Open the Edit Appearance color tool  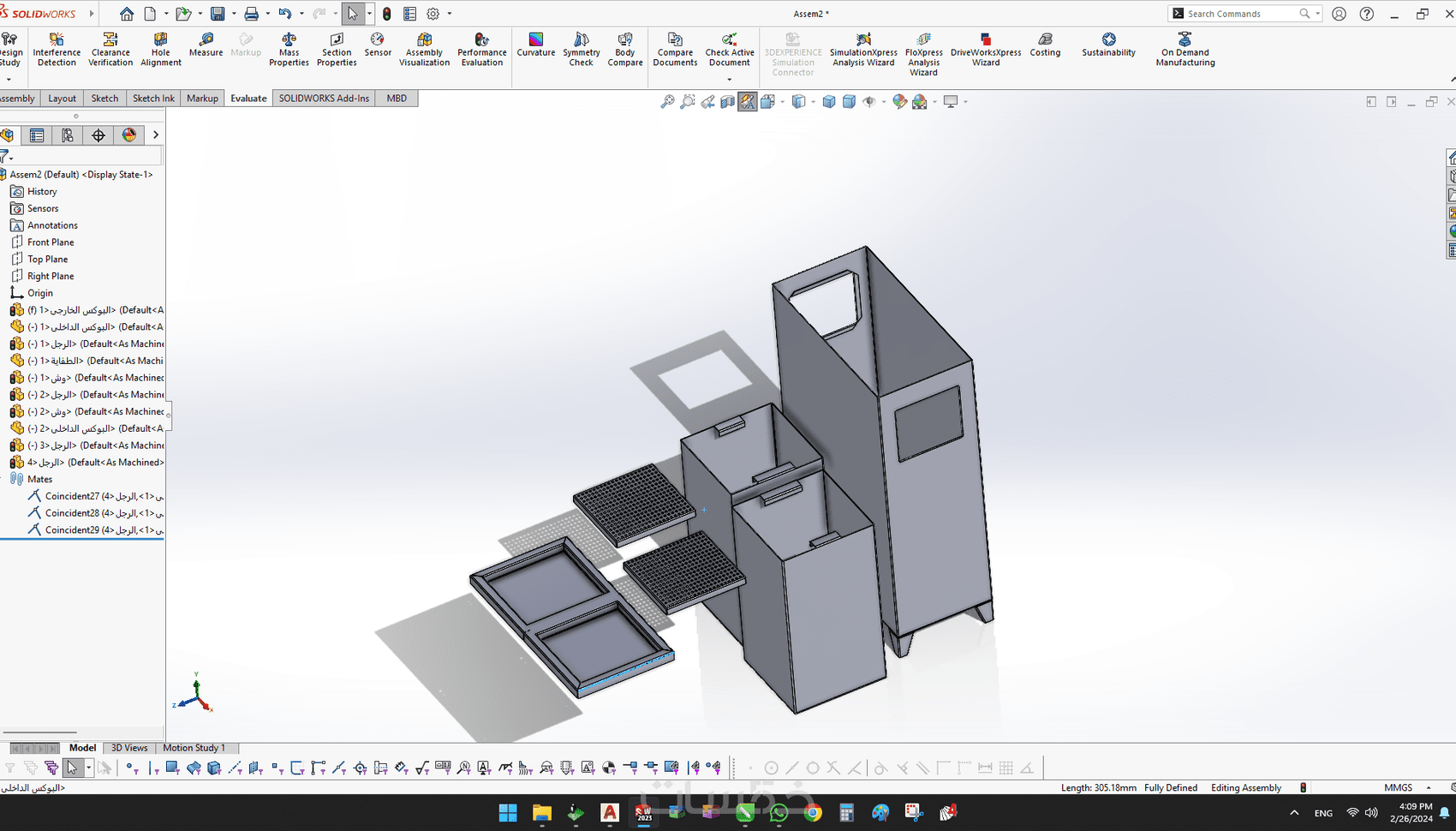point(899,101)
